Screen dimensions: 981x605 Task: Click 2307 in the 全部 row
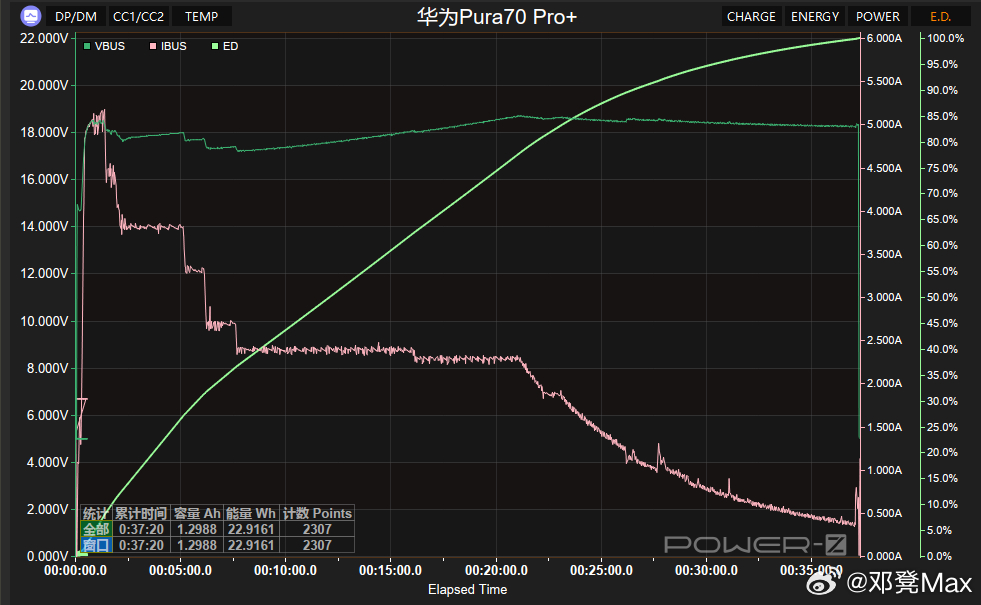(317, 529)
